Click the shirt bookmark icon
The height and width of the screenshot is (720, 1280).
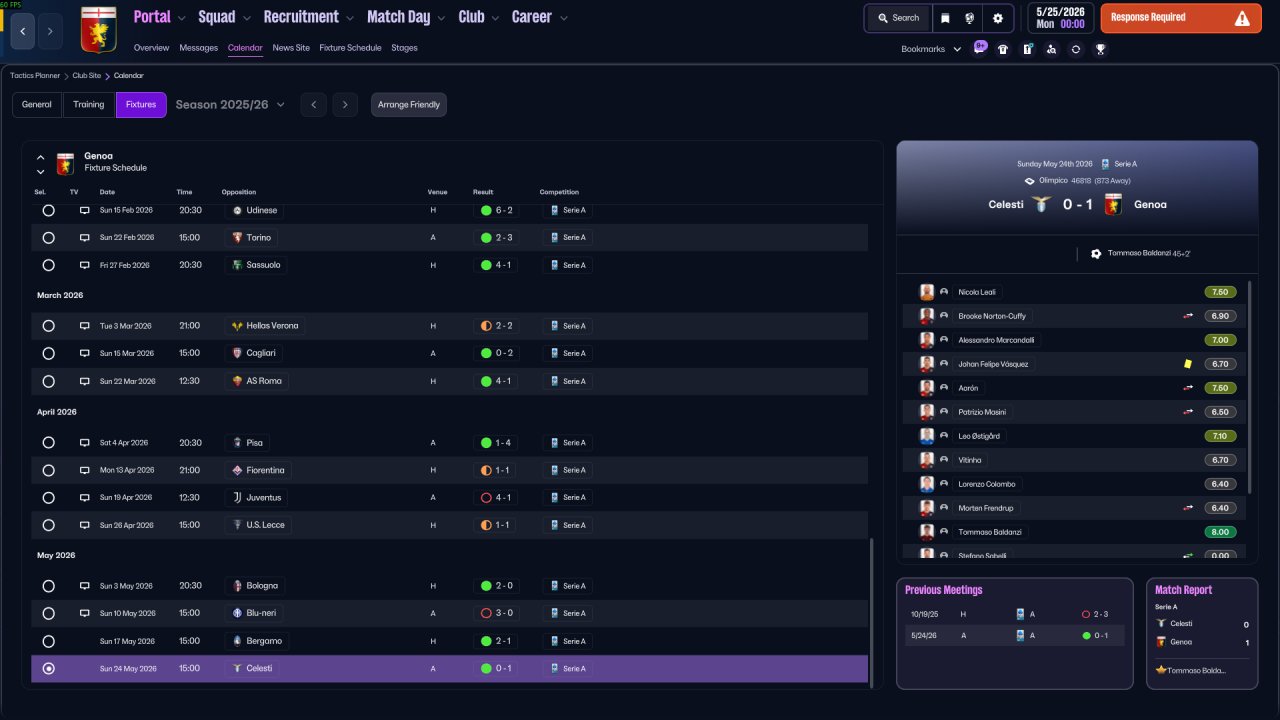point(1003,49)
